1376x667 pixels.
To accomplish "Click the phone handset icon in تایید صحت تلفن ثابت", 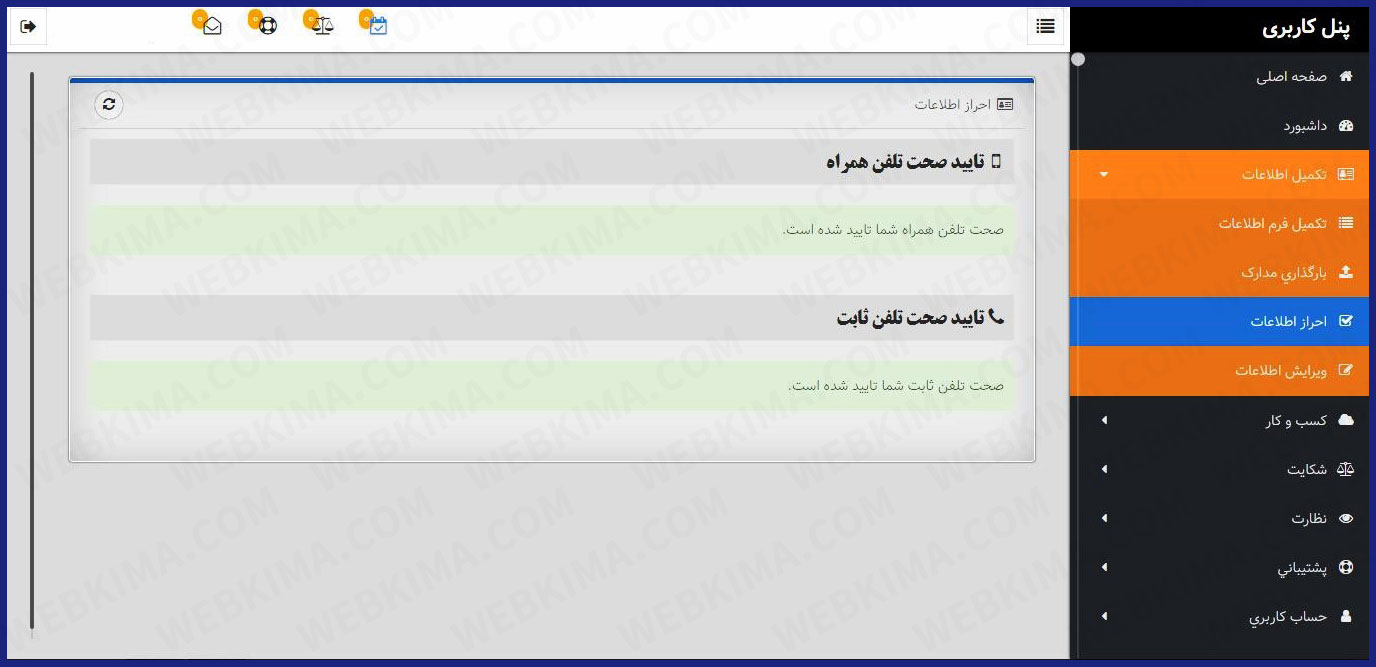I will tap(995, 317).
